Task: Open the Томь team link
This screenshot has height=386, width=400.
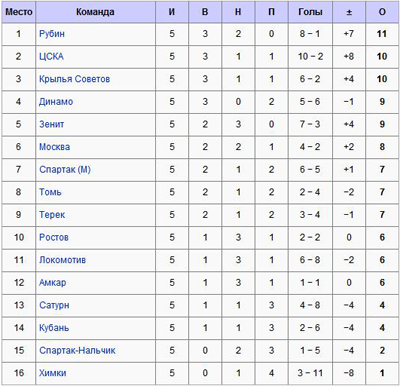Action: click(x=50, y=192)
